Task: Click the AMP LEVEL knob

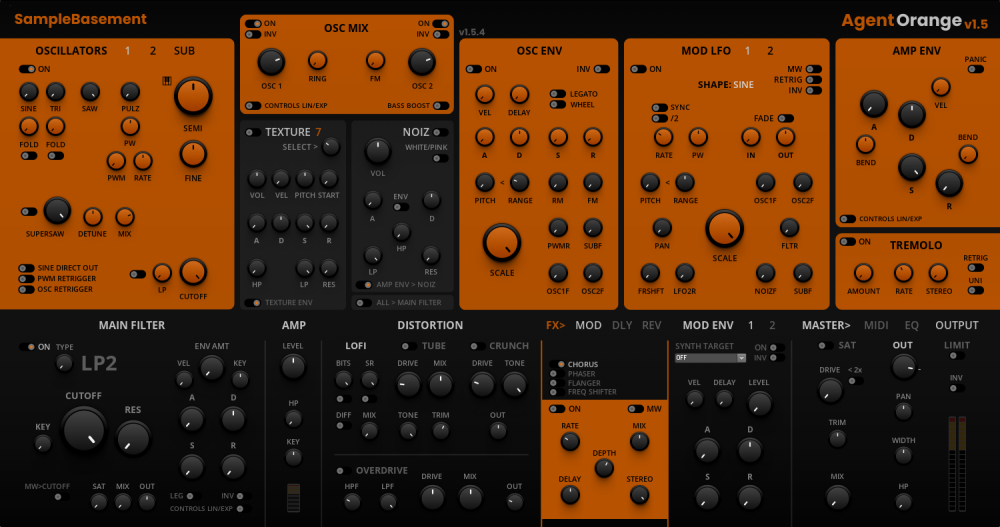Action: pyautogui.click(x=293, y=367)
